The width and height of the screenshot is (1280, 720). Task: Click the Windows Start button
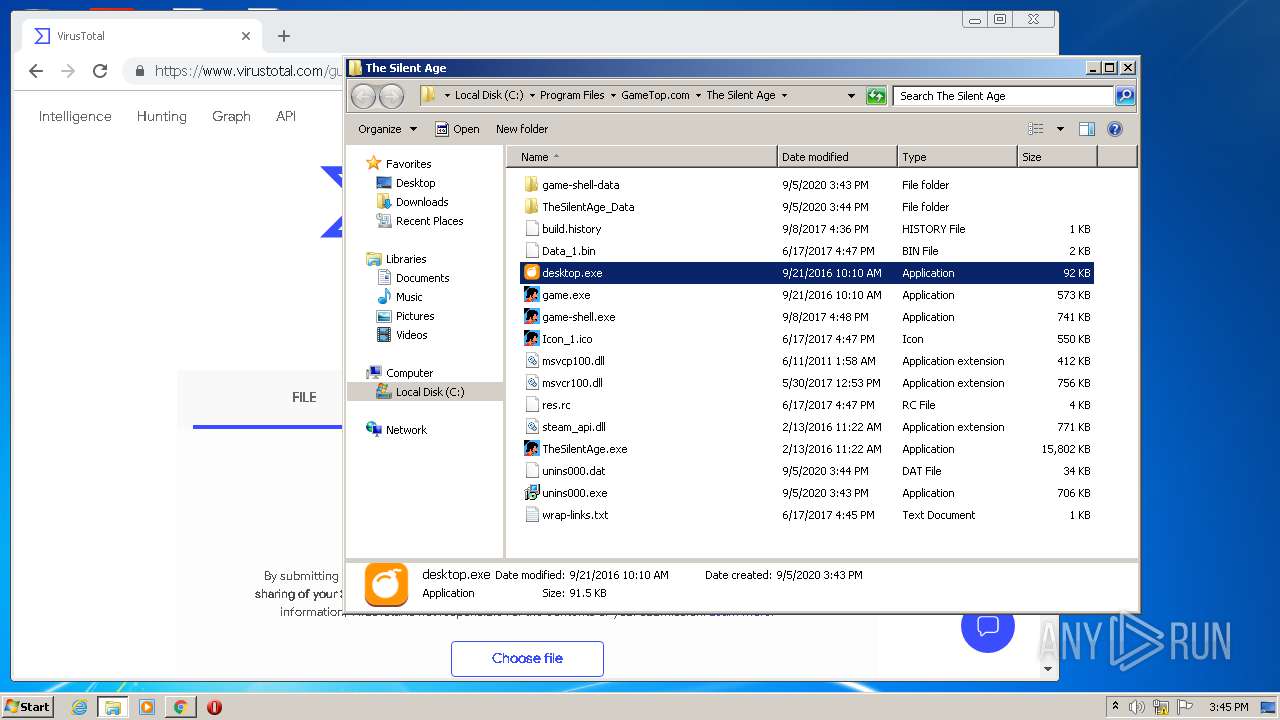28,707
